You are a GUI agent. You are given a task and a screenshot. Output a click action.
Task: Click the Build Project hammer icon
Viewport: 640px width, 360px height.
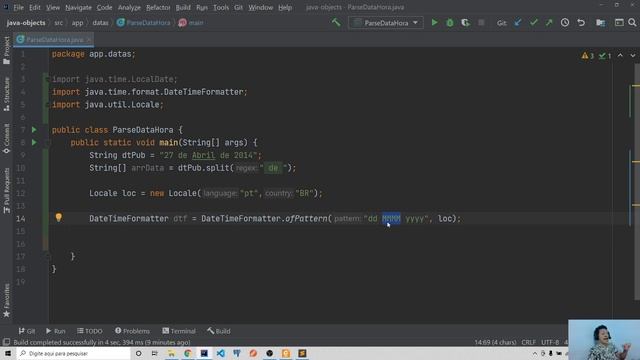click(x=336, y=22)
